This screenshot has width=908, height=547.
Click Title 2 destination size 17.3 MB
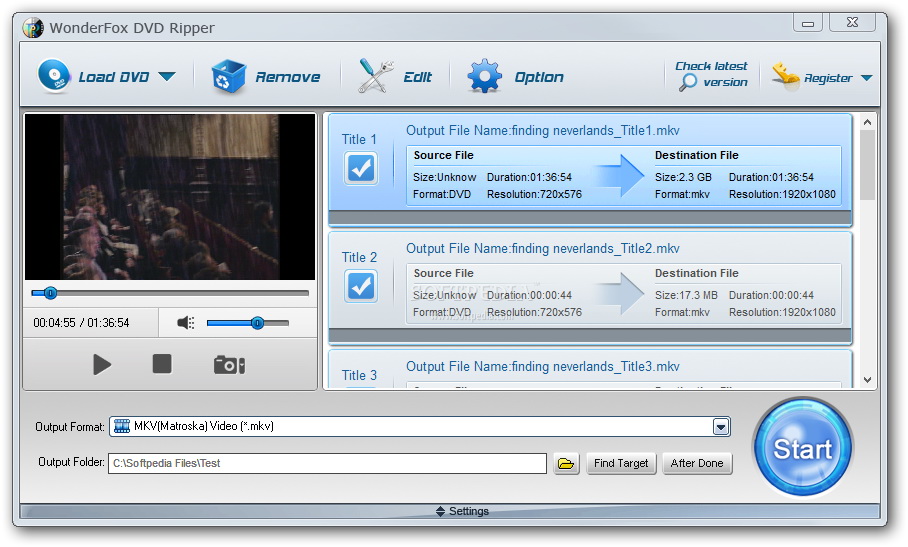point(686,295)
